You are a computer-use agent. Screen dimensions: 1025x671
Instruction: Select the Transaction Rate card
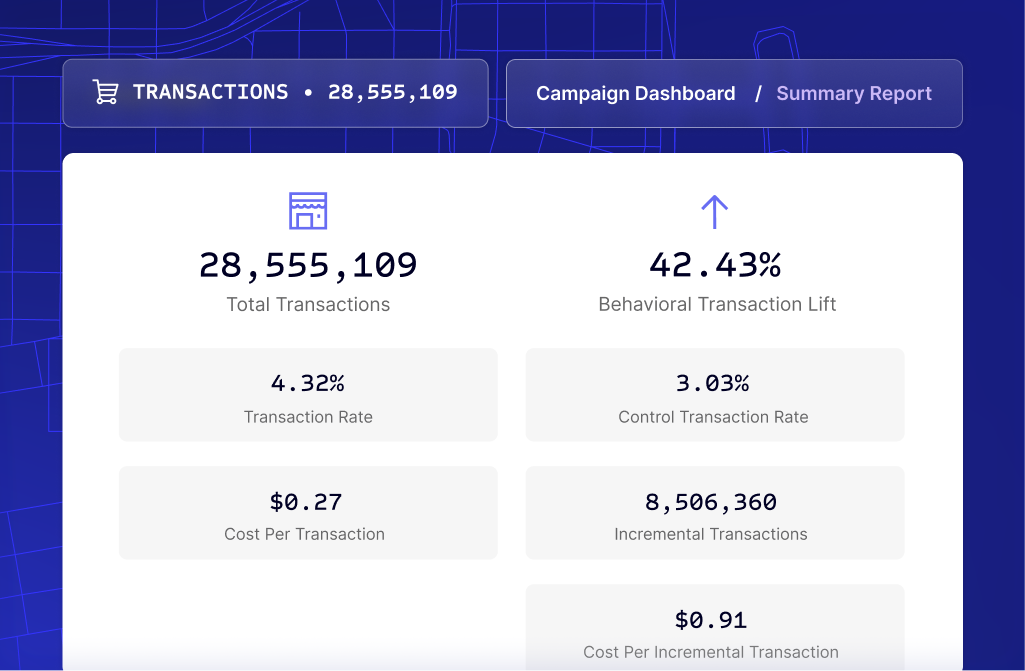coord(308,394)
